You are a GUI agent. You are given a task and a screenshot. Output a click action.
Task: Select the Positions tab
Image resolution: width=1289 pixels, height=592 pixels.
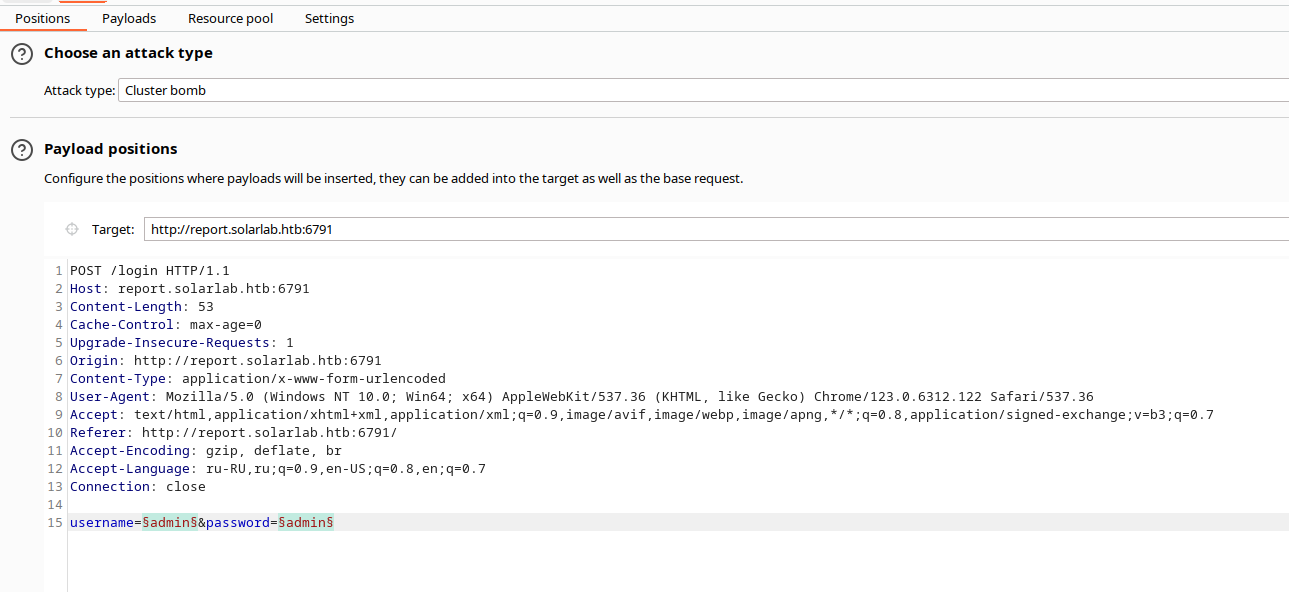(x=43, y=18)
